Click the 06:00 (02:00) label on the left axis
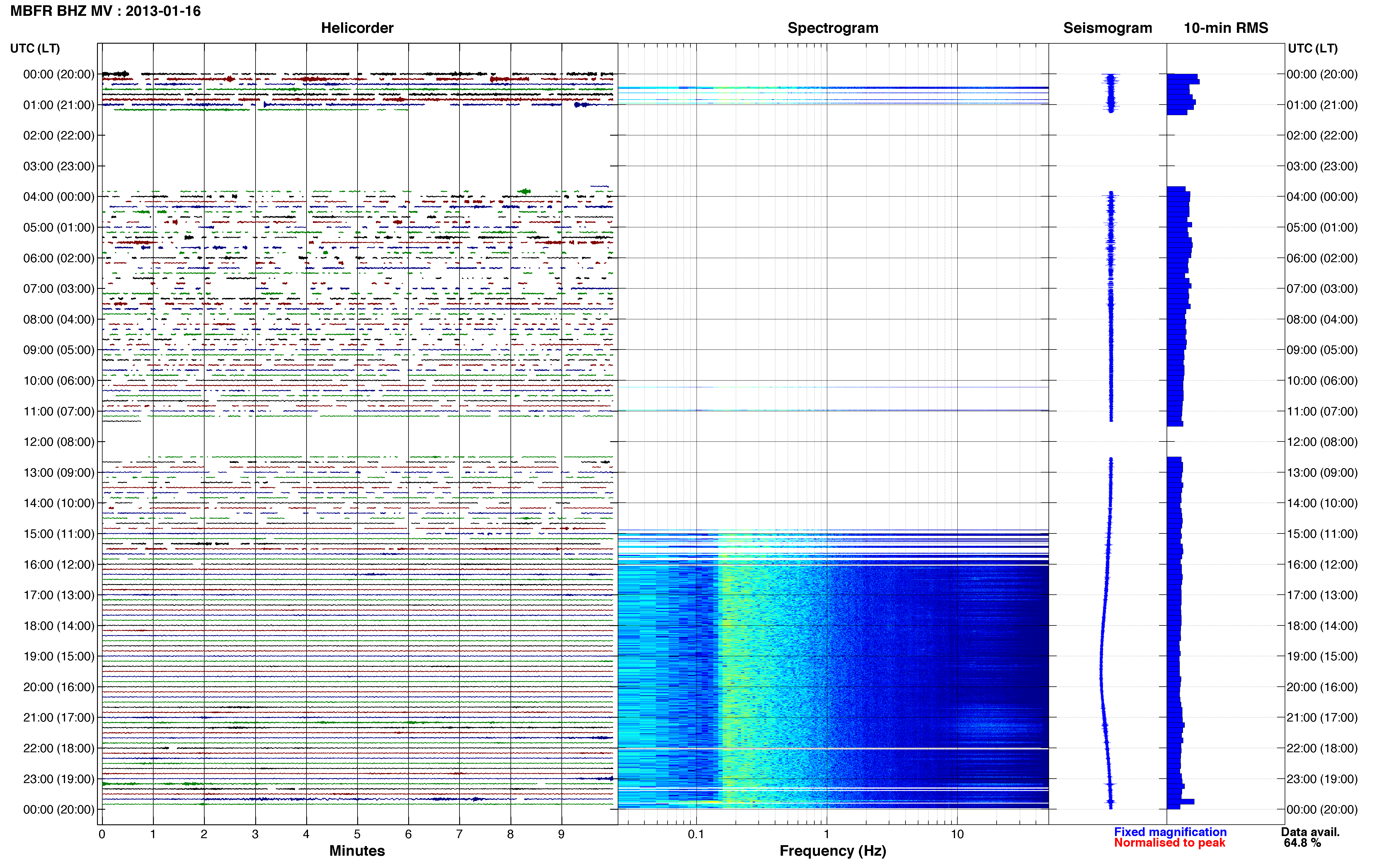Viewport: 1389px width, 868px height. [59, 258]
